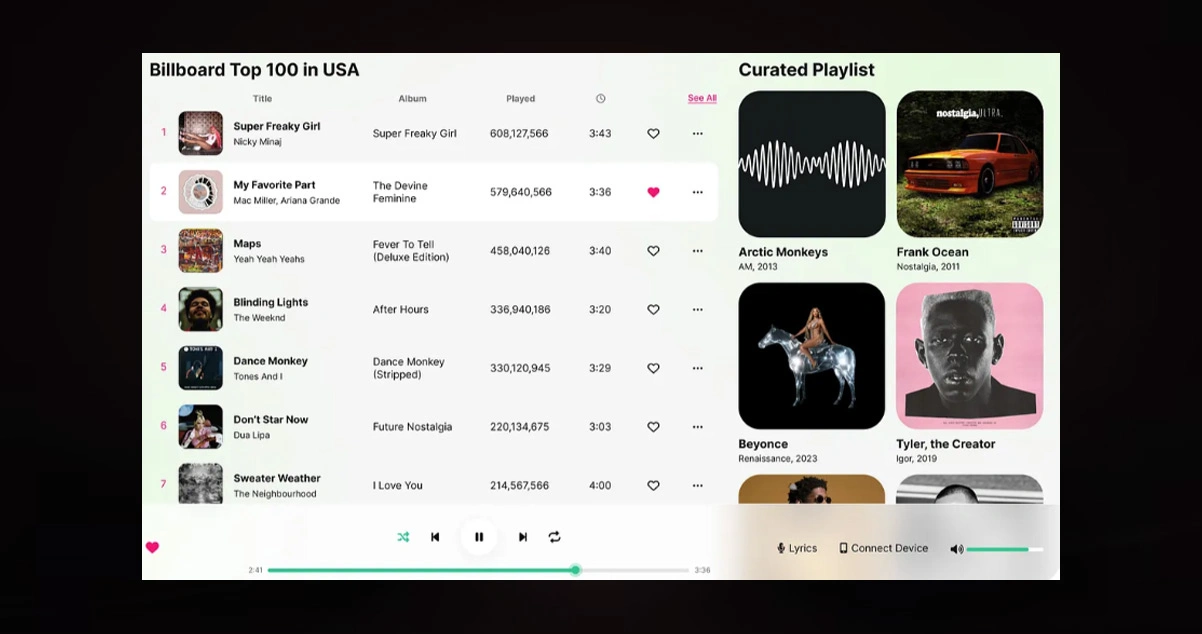Open Beyonce Renaissance album cover
Screen dimensions: 1202x634
tap(812, 356)
